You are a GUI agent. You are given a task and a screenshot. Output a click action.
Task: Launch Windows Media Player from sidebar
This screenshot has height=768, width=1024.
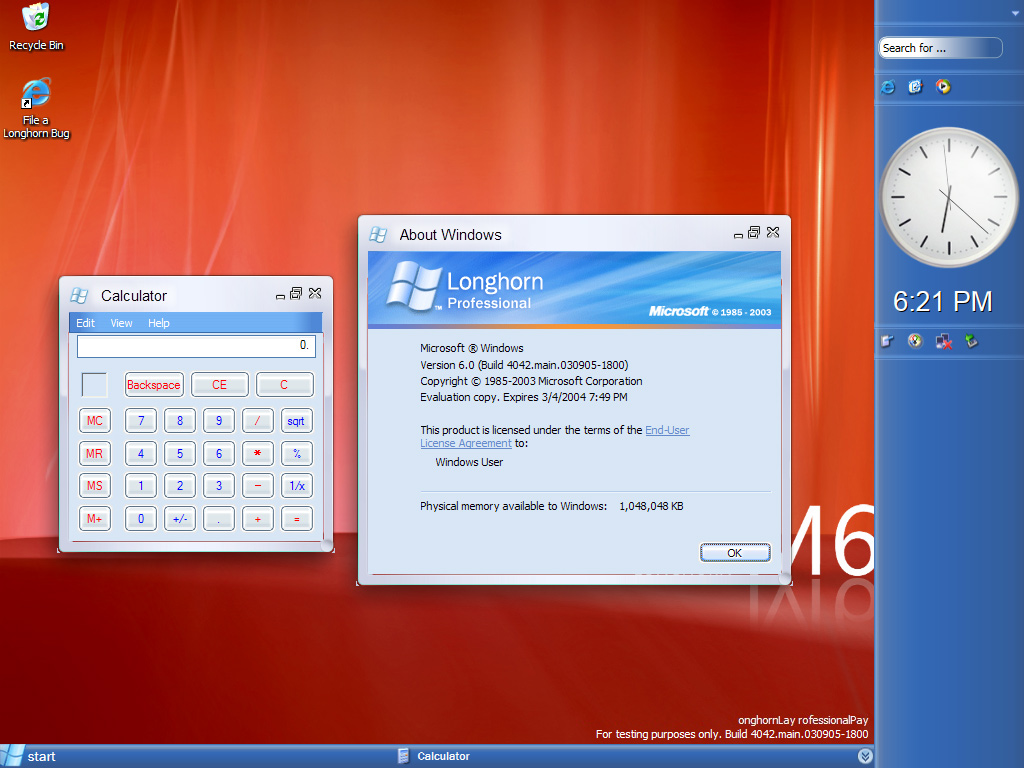[943, 86]
